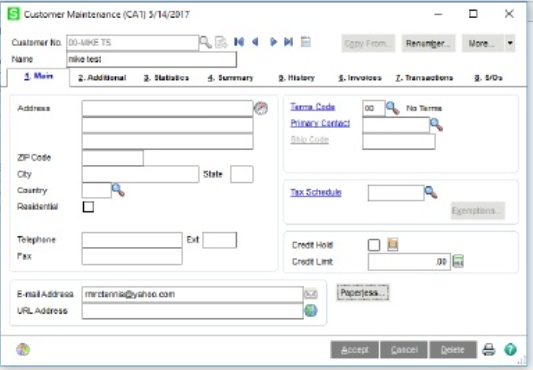Click the URL Address field
The image size is (533, 370).
pyautogui.click(x=192, y=311)
